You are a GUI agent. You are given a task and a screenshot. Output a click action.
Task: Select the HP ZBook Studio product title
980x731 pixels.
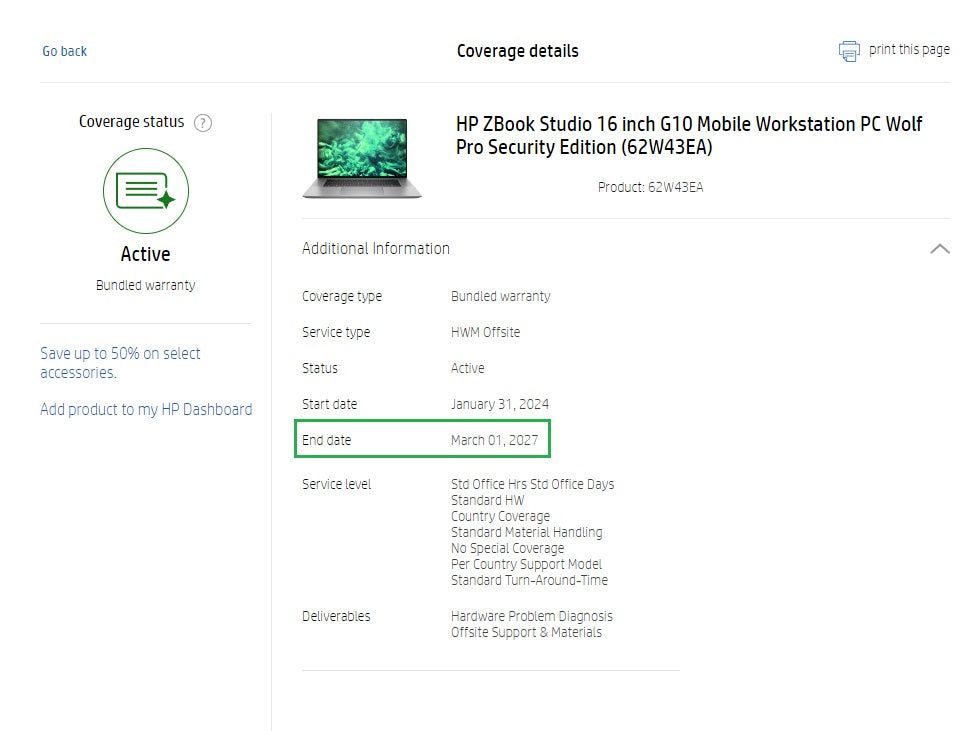point(689,135)
